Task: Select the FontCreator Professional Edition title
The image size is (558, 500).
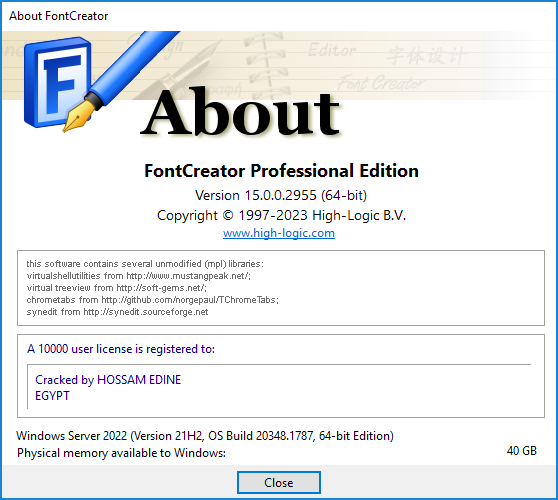Action: tap(281, 171)
